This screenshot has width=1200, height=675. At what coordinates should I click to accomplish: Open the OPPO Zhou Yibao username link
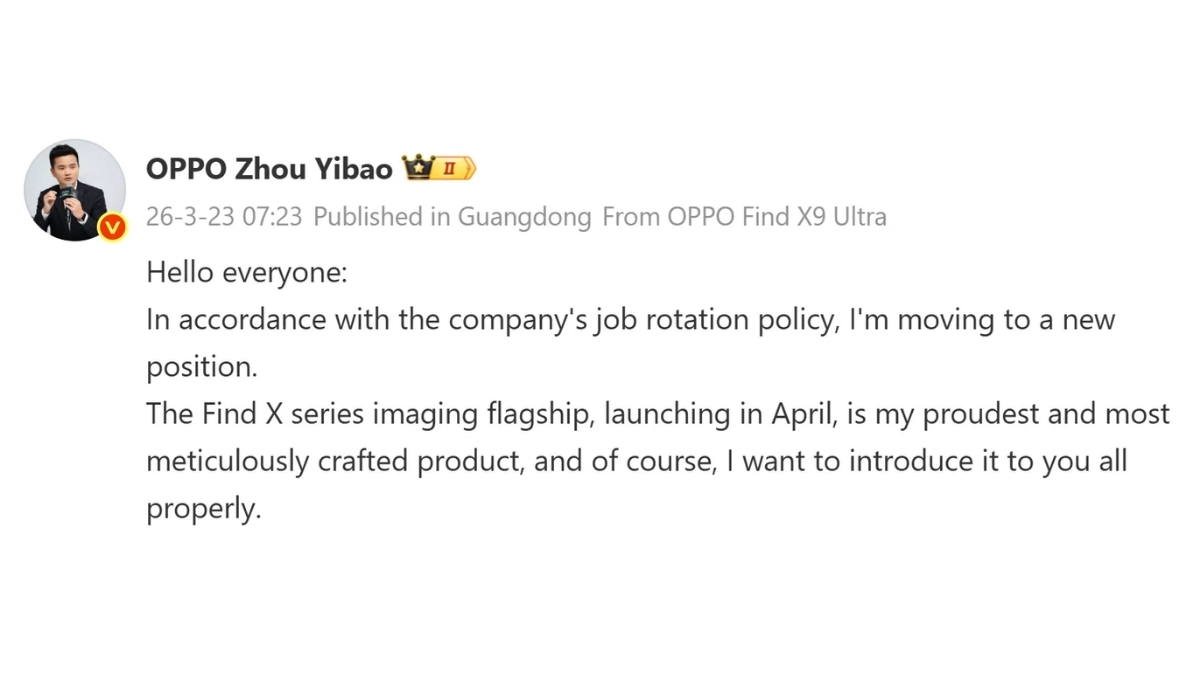[269, 169]
